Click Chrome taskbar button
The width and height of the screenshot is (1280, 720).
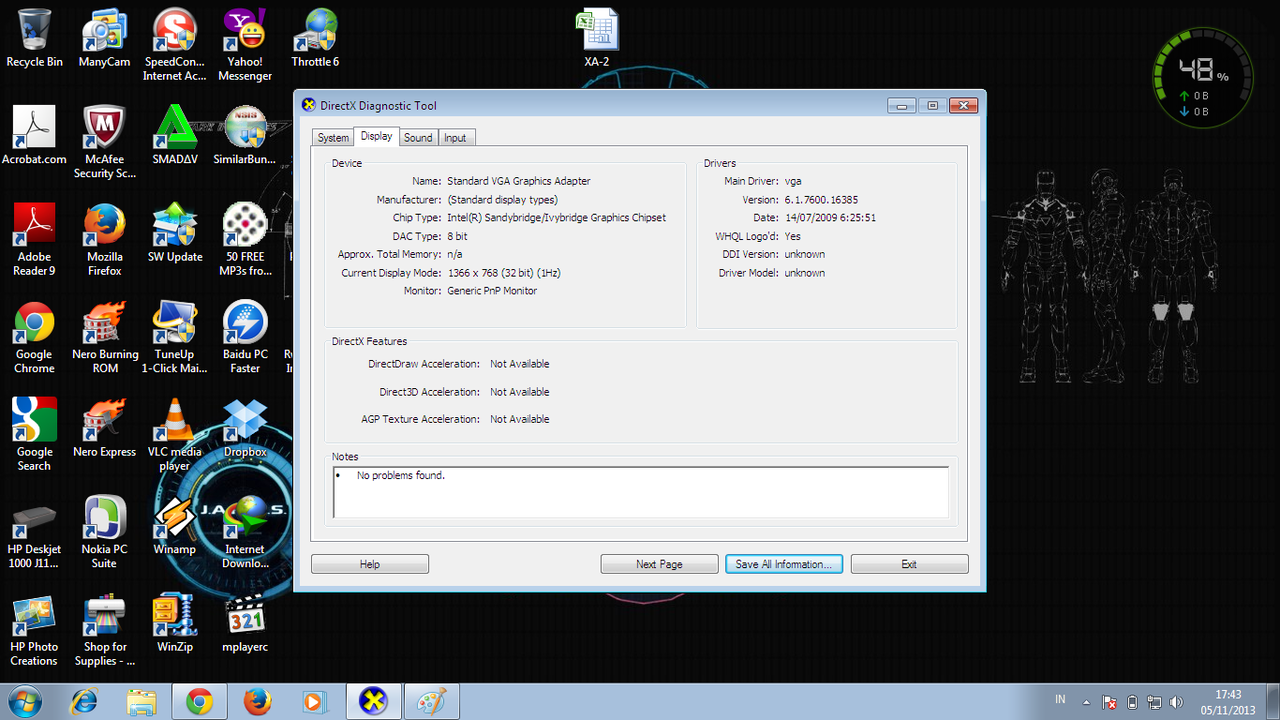click(x=199, y=702)
